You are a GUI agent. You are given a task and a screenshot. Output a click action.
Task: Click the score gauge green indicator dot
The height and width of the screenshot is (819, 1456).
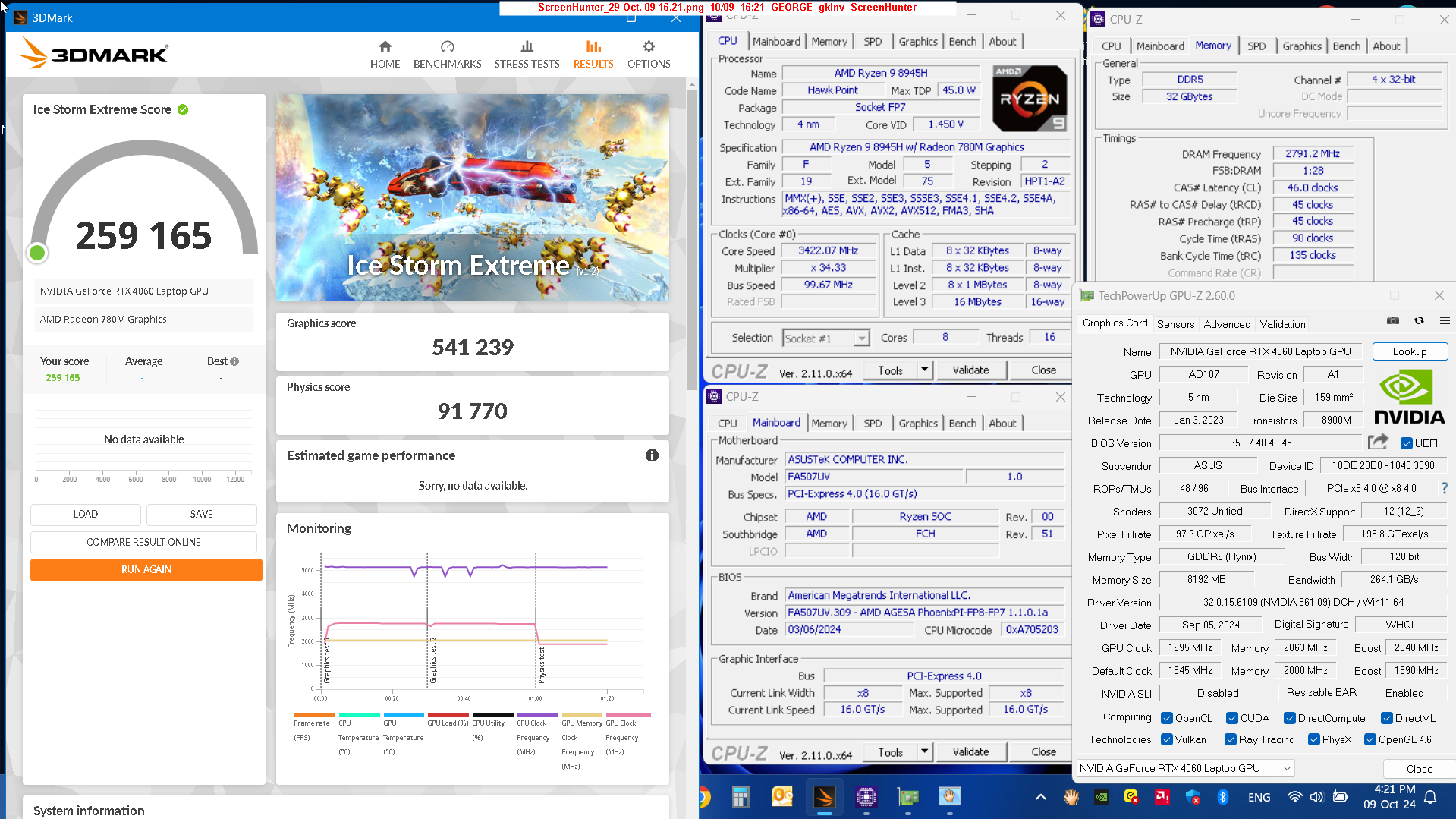(x=36, y=253)
